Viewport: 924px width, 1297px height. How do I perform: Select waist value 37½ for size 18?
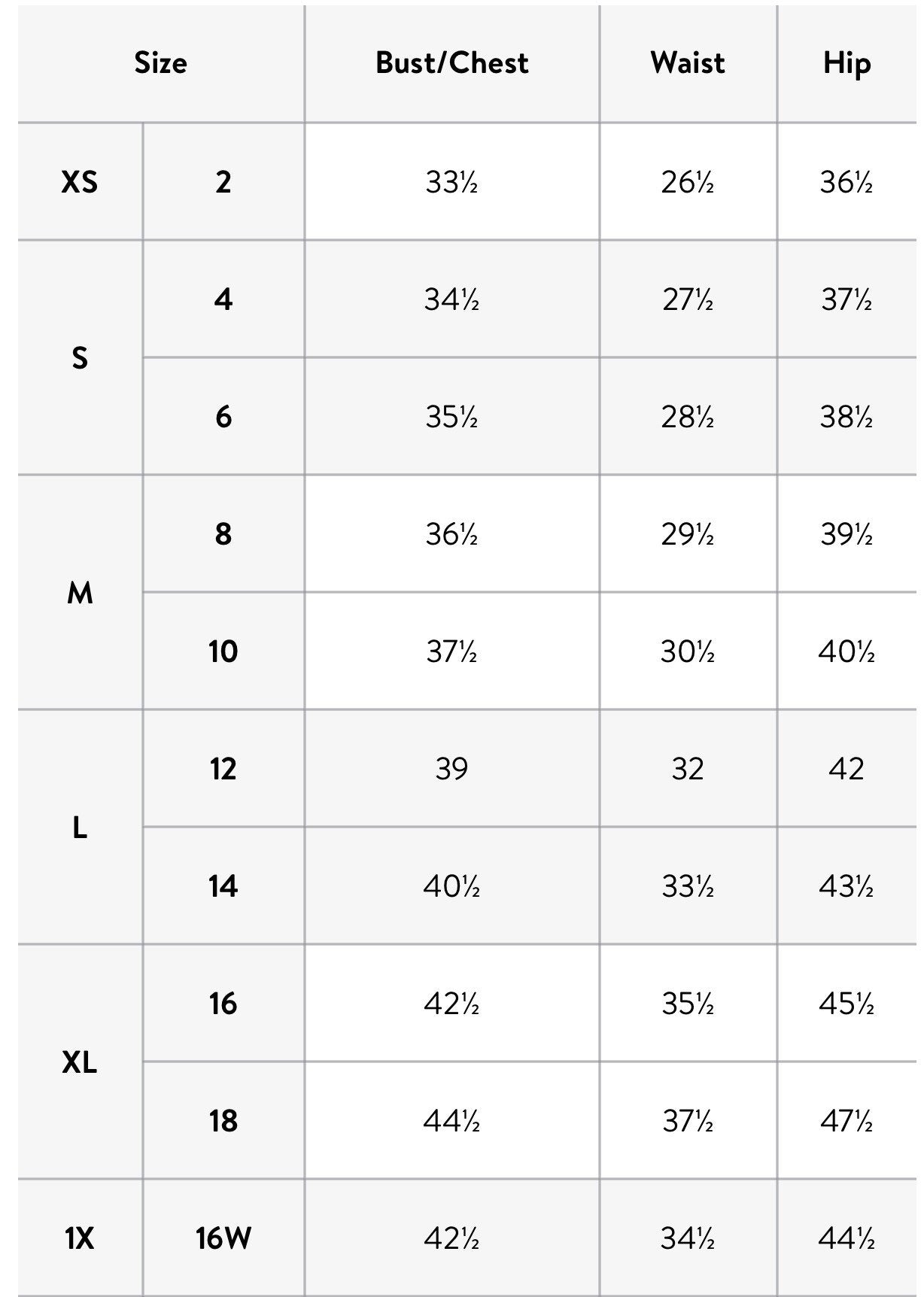coord(688,1121)
